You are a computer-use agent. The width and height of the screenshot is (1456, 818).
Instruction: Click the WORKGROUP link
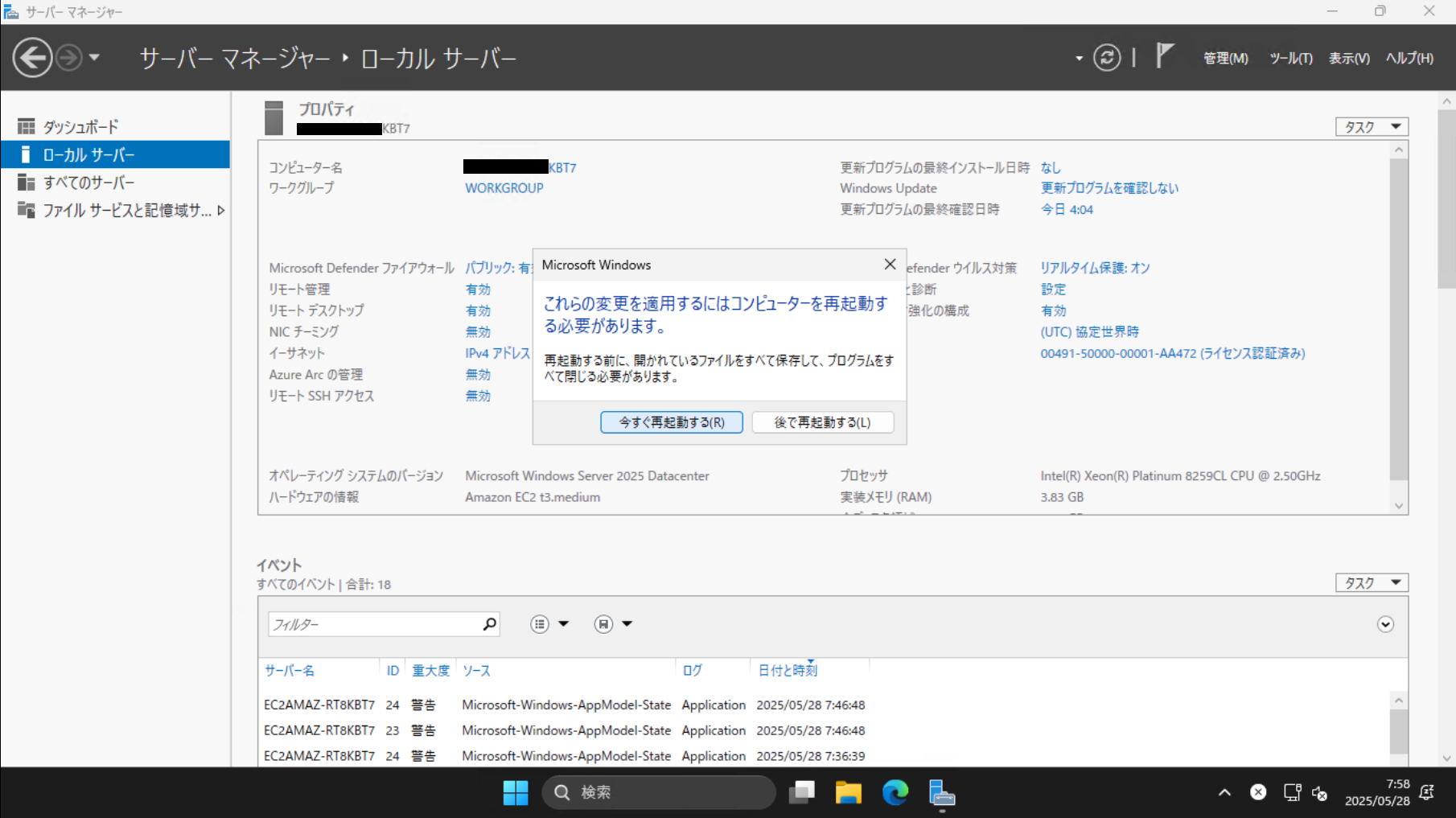pos(504,188)
